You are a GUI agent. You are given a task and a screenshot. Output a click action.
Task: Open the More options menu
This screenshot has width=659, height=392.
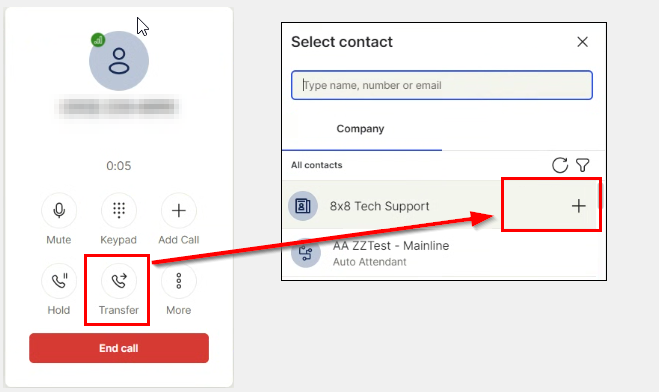tap(179, 281)
